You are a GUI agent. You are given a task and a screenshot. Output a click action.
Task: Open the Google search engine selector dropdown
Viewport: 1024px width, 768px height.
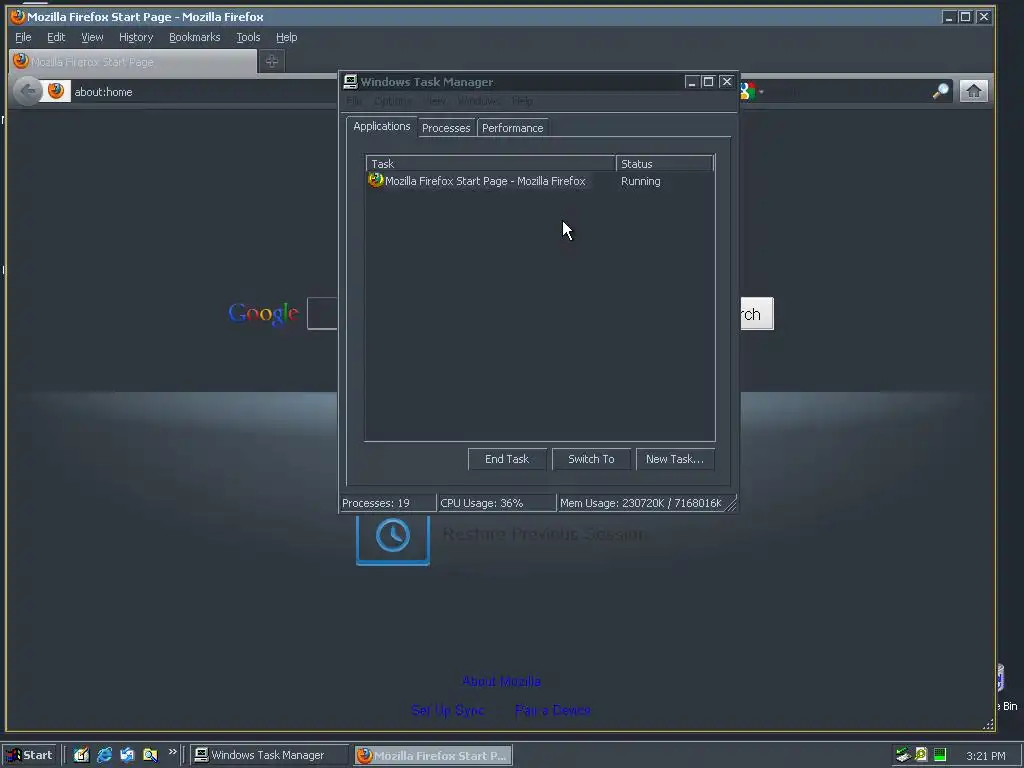(752, 91)
